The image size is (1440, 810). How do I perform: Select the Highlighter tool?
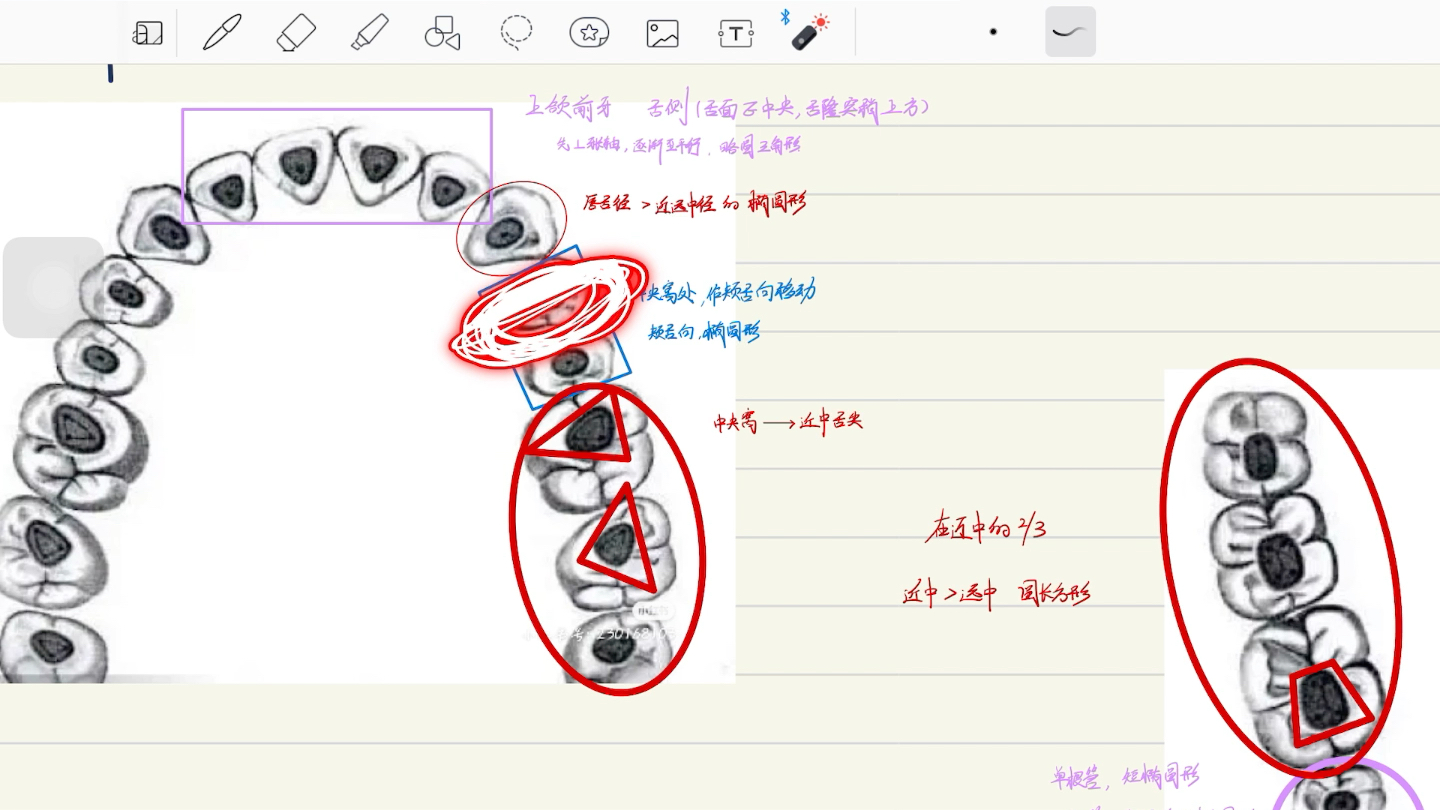(x=369, y=33)
